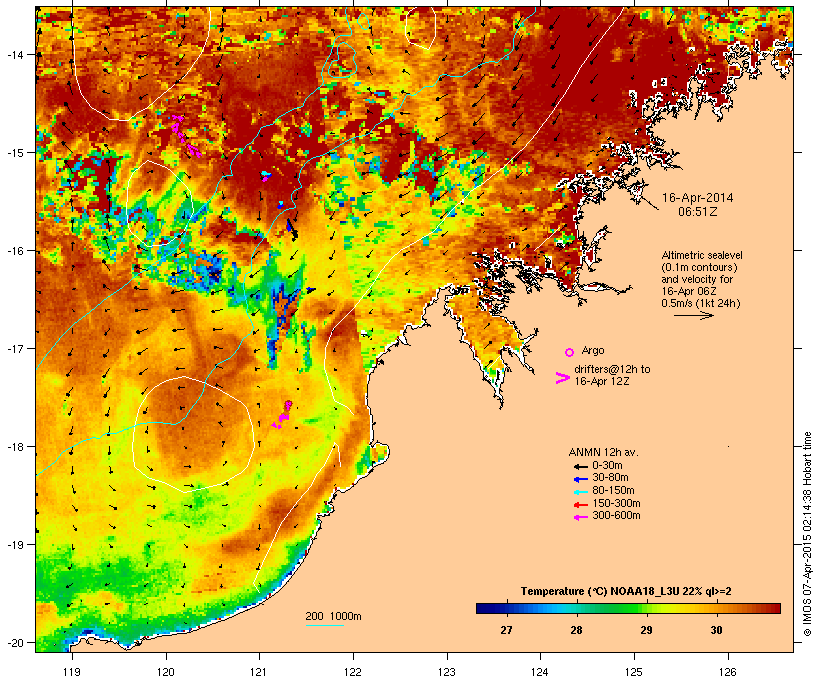Click the dark red end of the color bar
The height and width of the screenshot is (680, 820).
click(775, 608)
